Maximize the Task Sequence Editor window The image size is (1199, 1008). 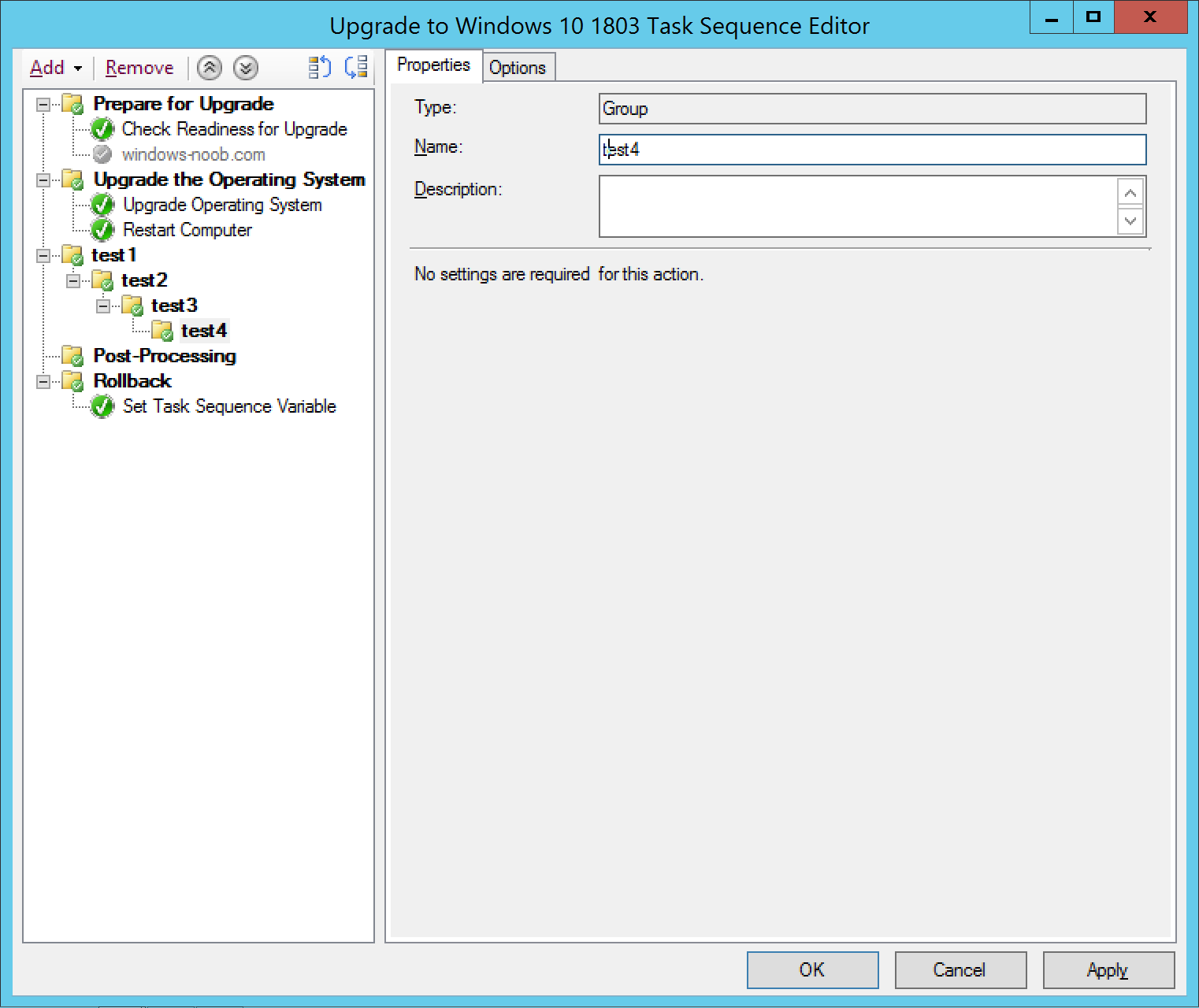(1093, 17)
